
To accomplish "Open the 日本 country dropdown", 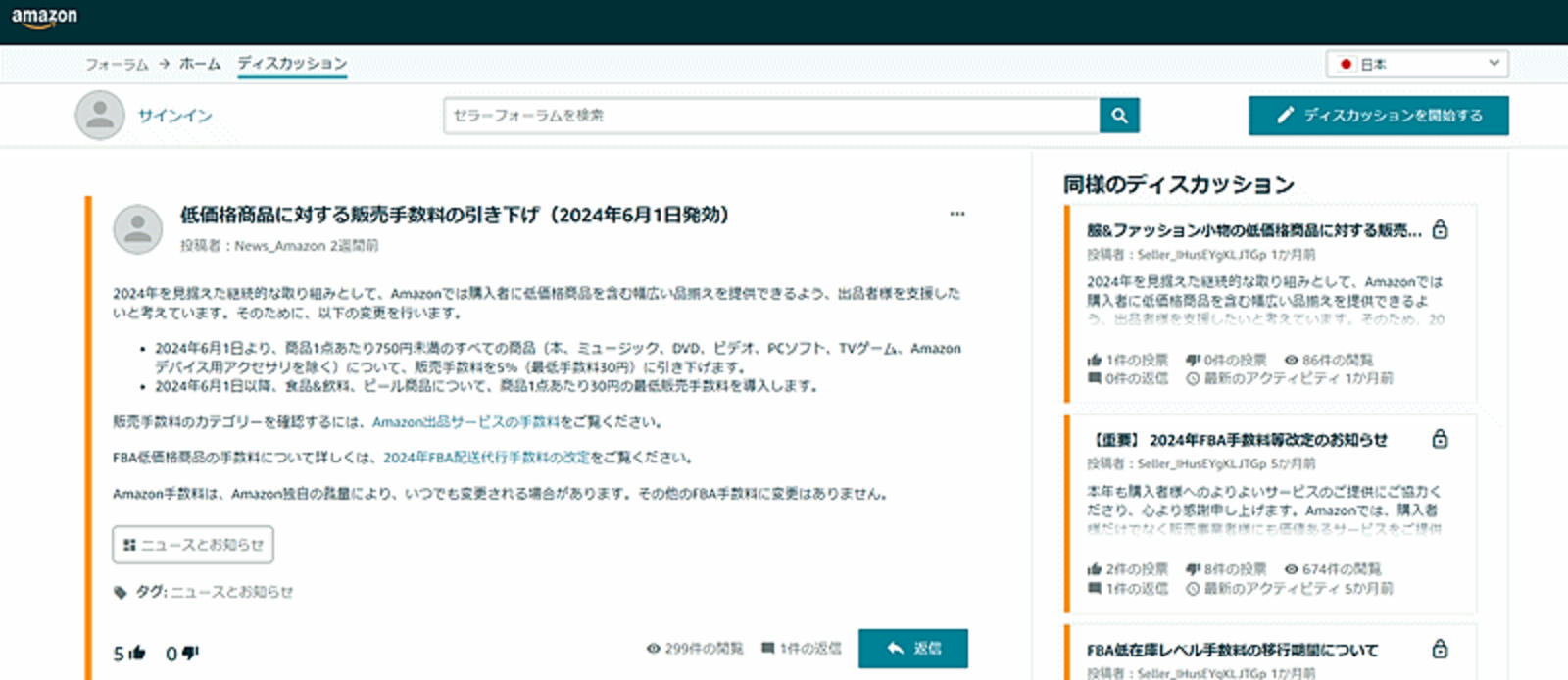I will coord(1417,64).
